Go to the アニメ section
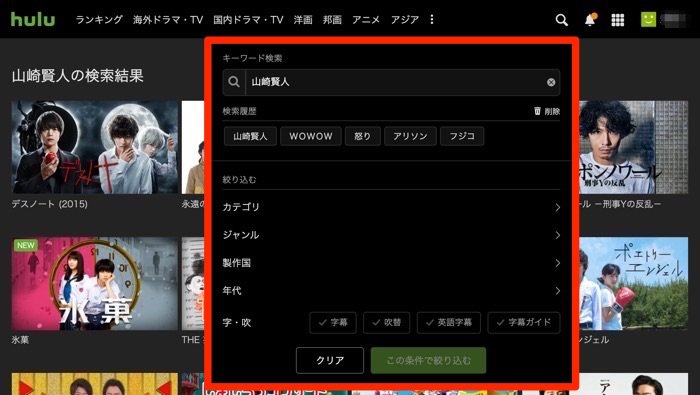Image resolution: width=700 pixels, height=395 pixels. click(x=366, y=20)
